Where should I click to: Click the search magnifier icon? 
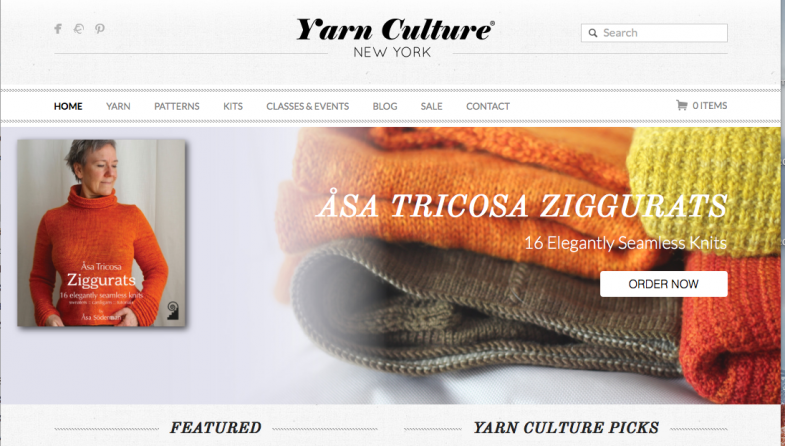593,33
